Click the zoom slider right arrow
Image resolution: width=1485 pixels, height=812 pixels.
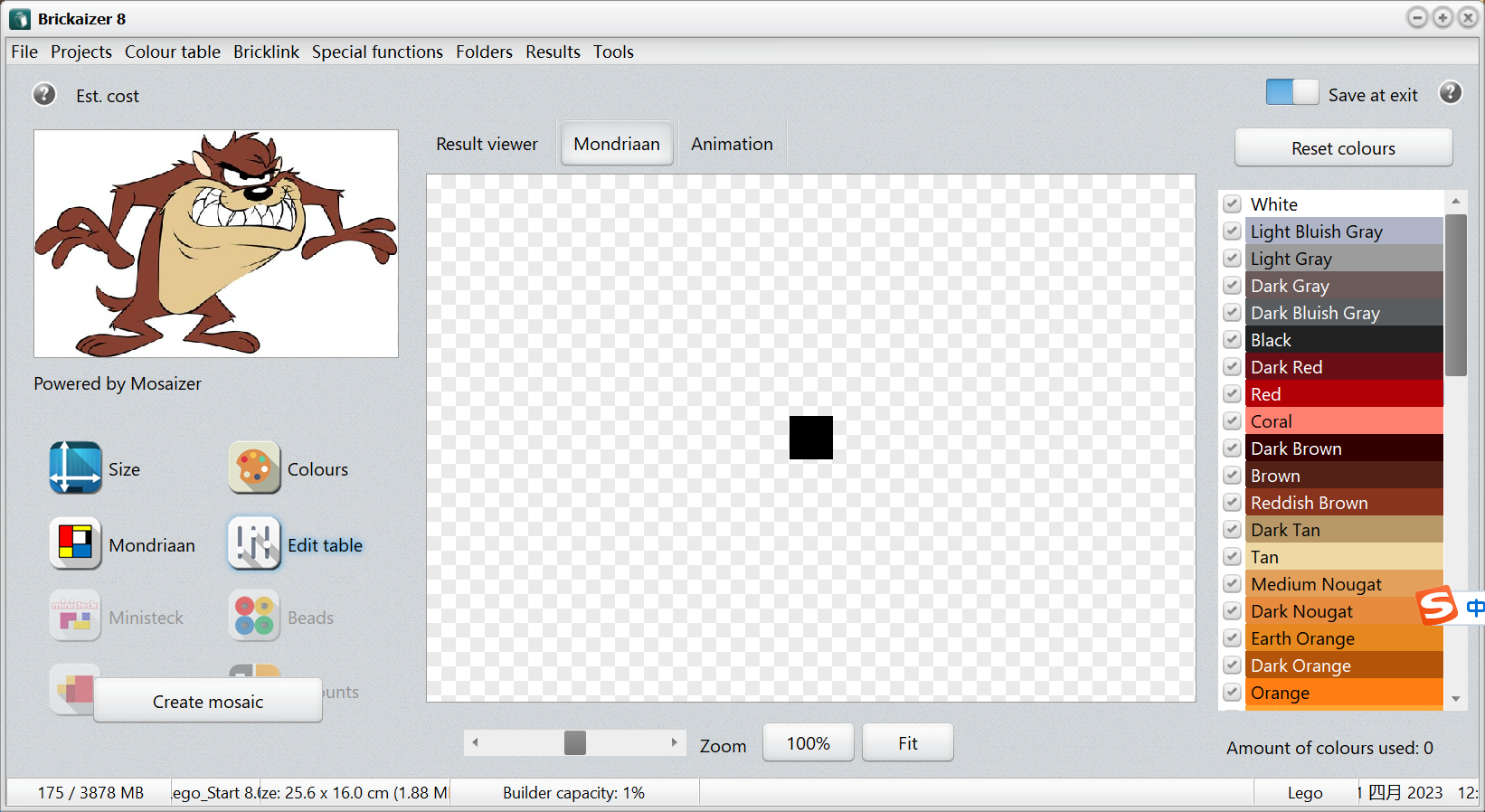point(674,742)
